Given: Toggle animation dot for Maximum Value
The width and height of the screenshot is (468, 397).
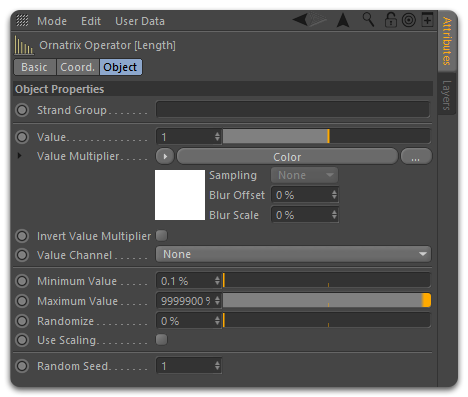Looking at the screenshot, I should click(x=22, y=301).
